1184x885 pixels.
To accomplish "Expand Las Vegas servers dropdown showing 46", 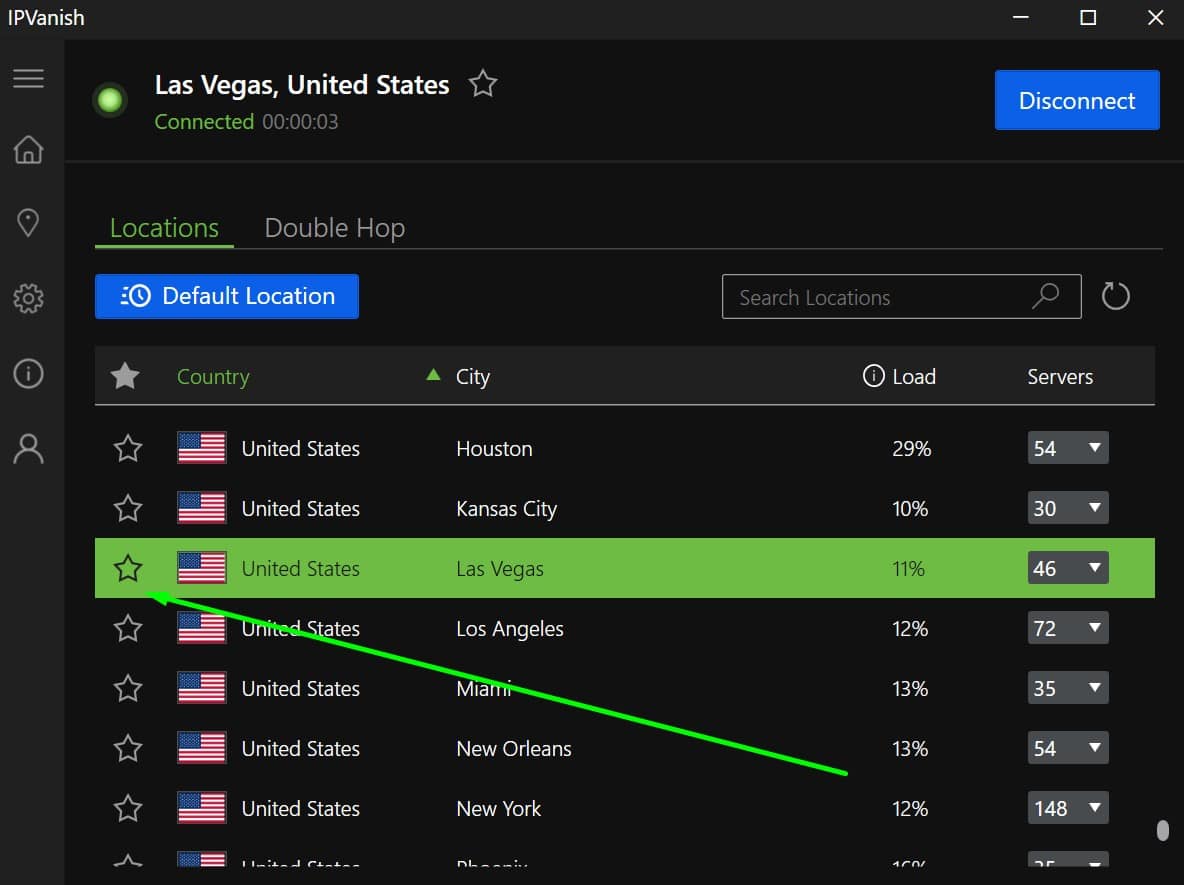I will click(1068, 568).
